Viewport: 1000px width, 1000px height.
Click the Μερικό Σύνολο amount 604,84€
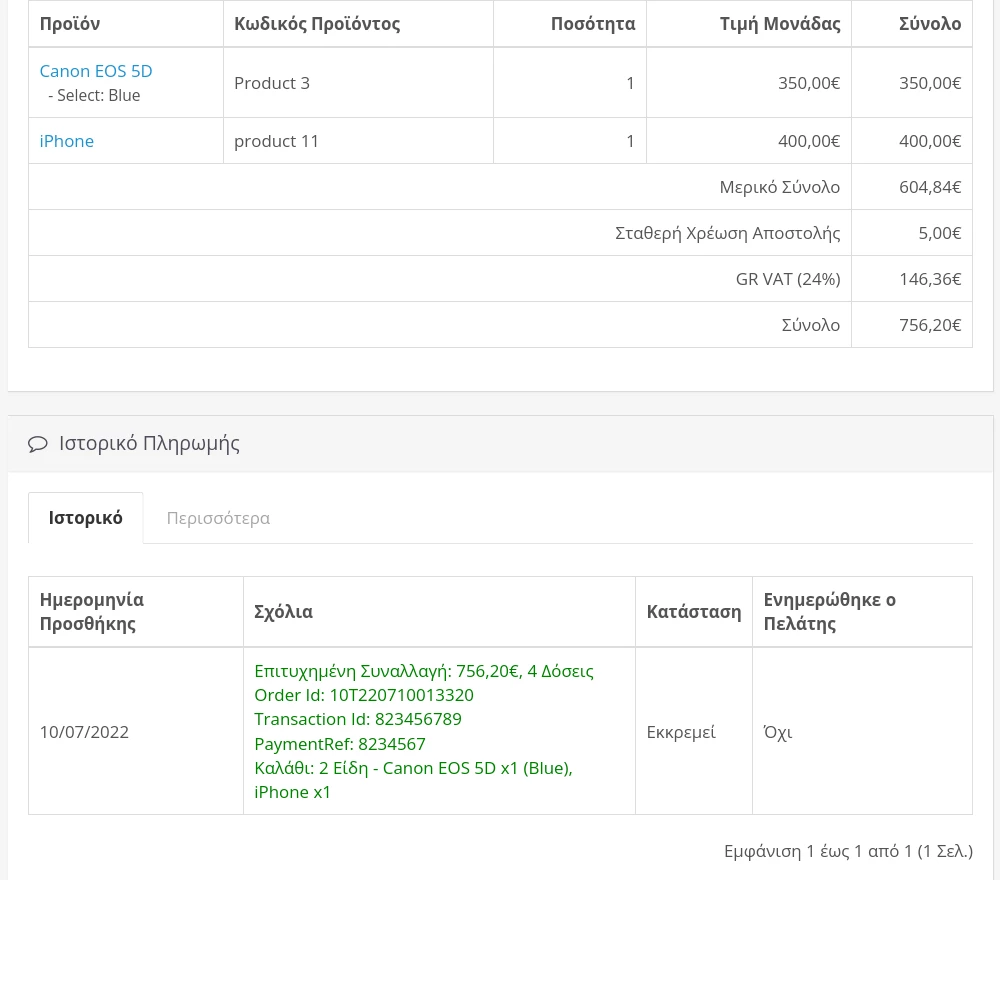click(x=930, y=187)
